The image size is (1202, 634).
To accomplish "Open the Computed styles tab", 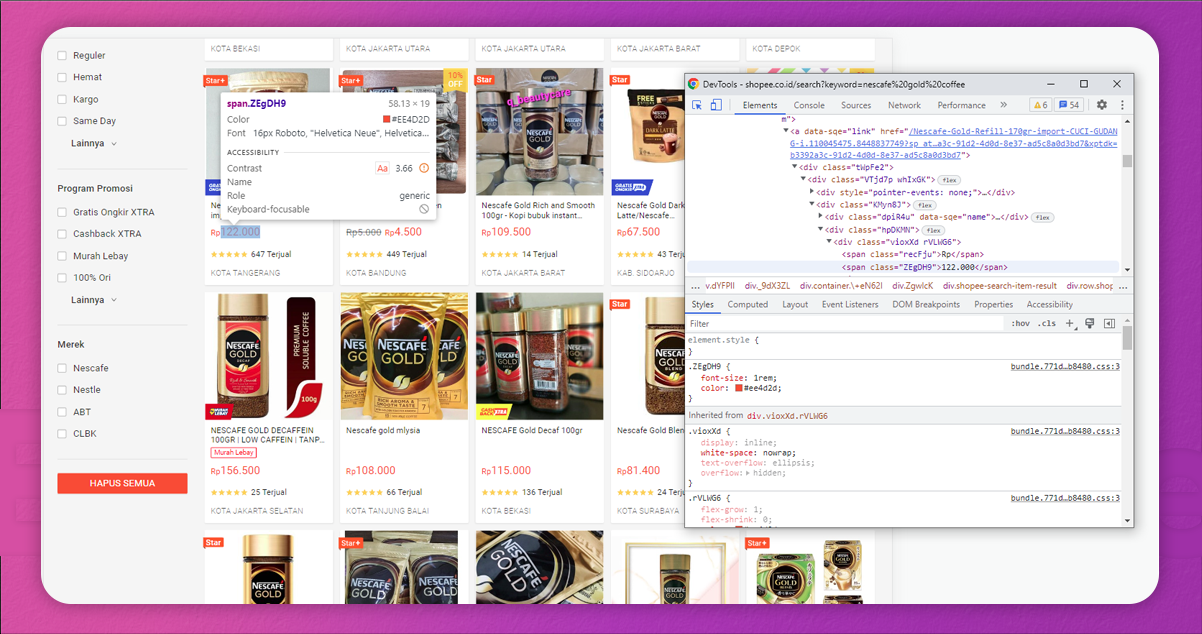I will [747, 304].
